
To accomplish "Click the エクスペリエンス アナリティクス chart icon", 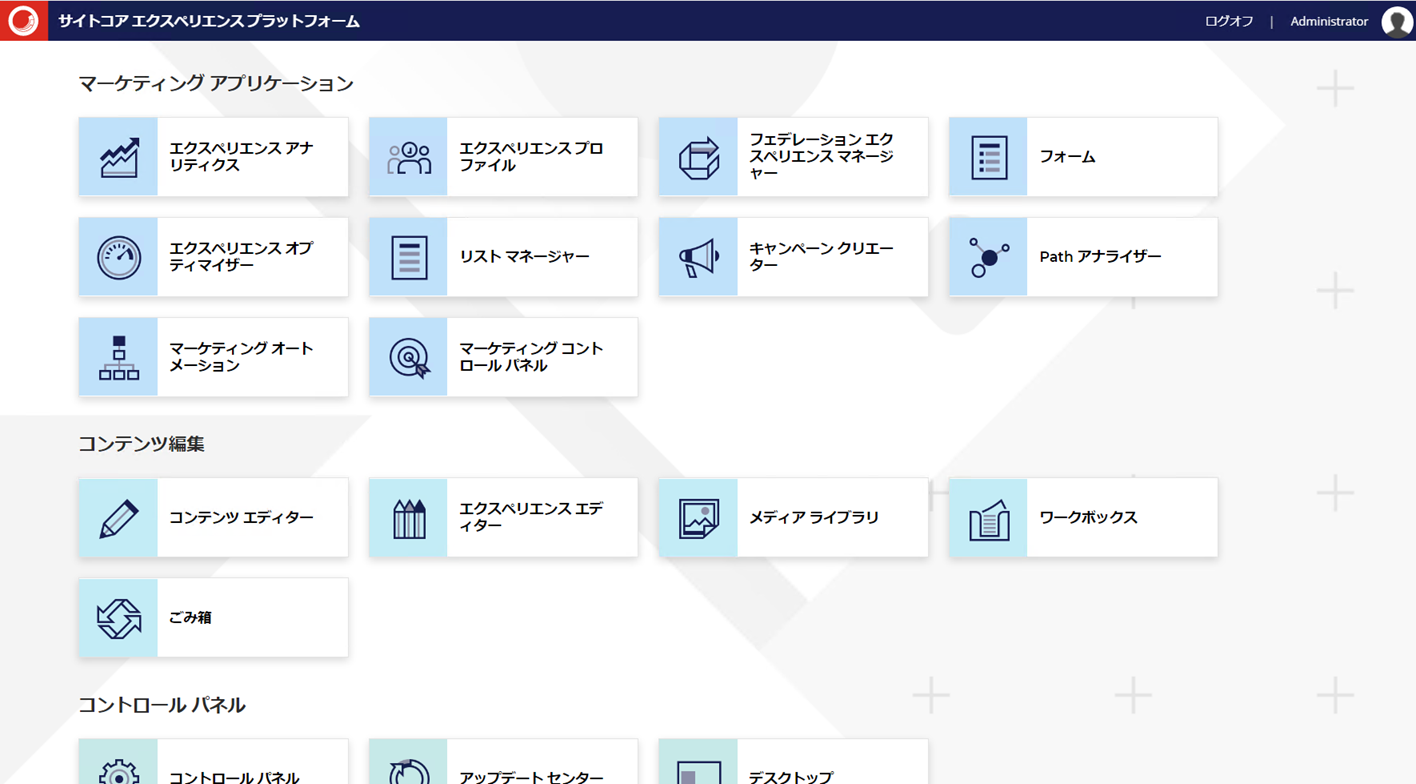I will click(119, 157).
